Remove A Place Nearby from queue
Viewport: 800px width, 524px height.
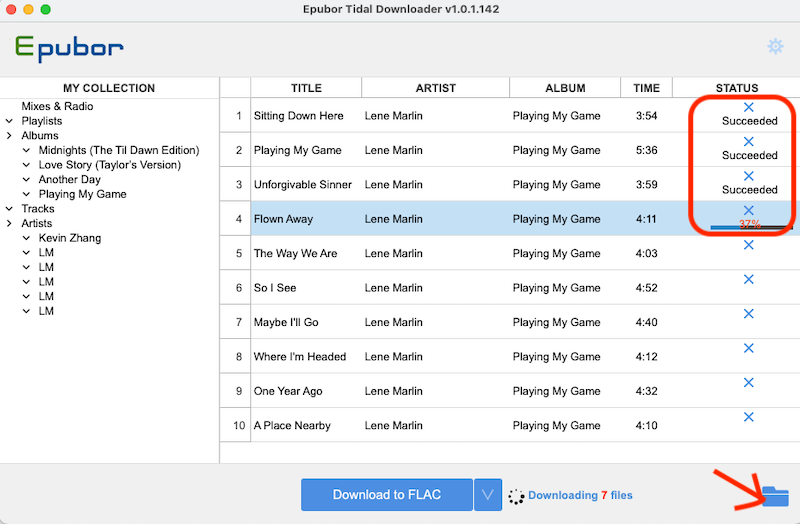point(748,417)
